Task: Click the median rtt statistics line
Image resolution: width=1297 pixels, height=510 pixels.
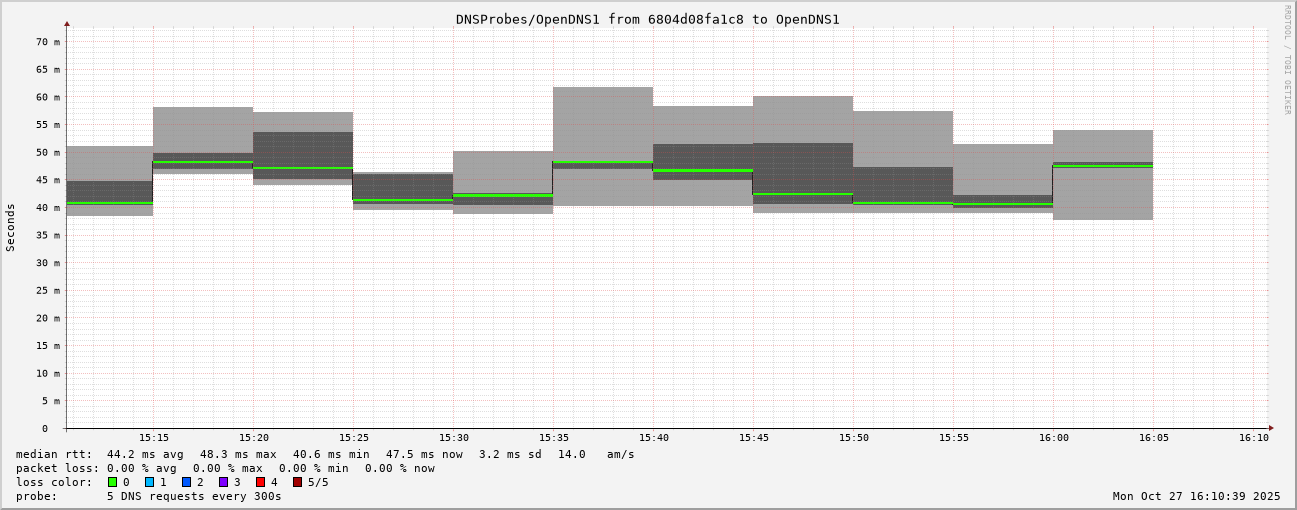Action: [325, 454]
